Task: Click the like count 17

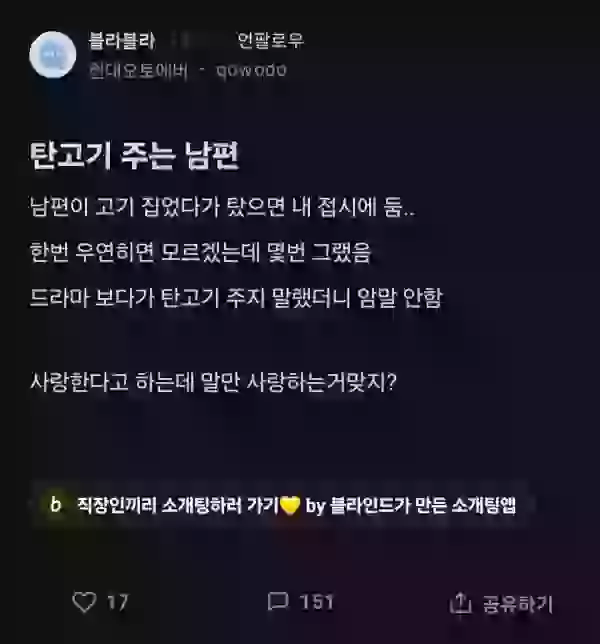Action: pos(117,603)
